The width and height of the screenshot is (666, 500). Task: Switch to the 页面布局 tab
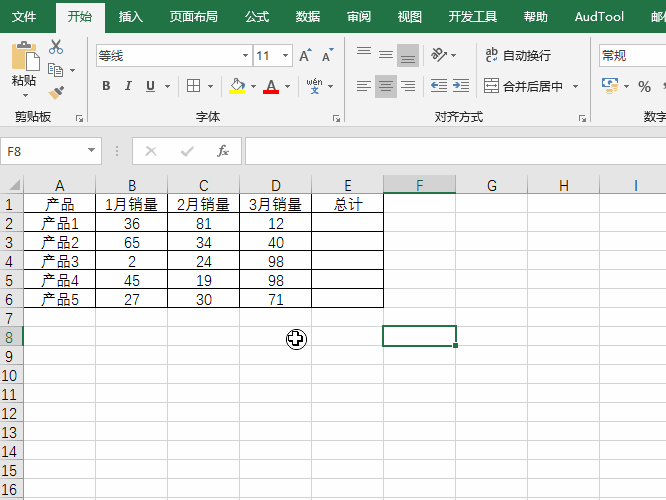click(x=194, y=17)
